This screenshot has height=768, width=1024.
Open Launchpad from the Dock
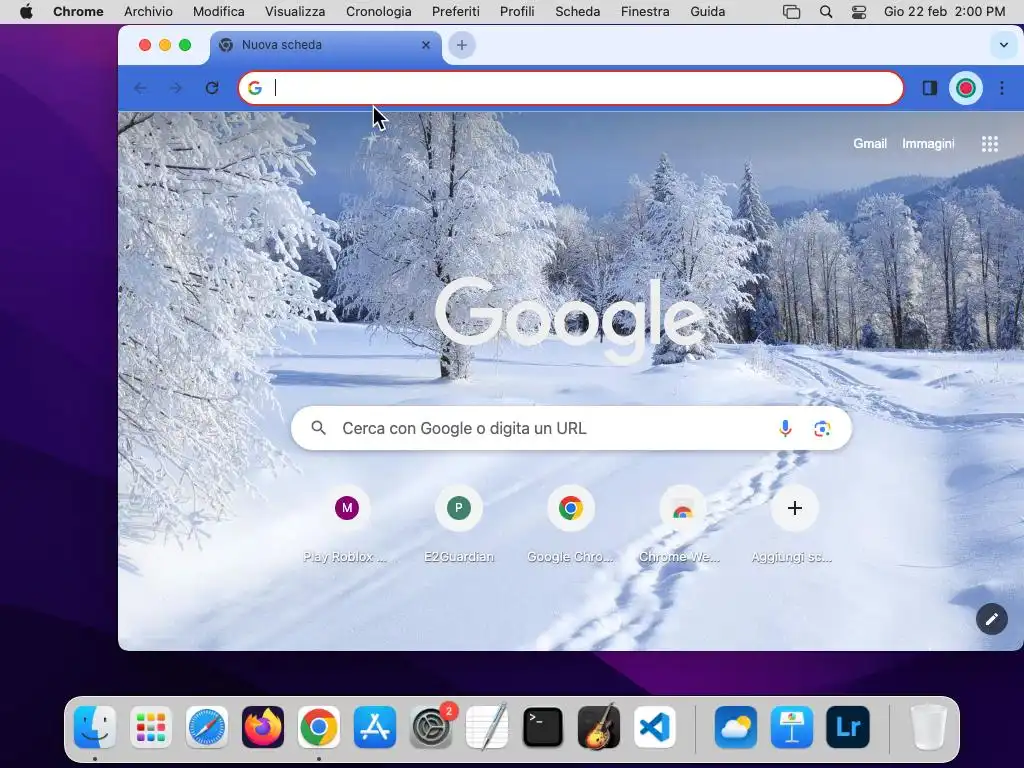(151, 727)
